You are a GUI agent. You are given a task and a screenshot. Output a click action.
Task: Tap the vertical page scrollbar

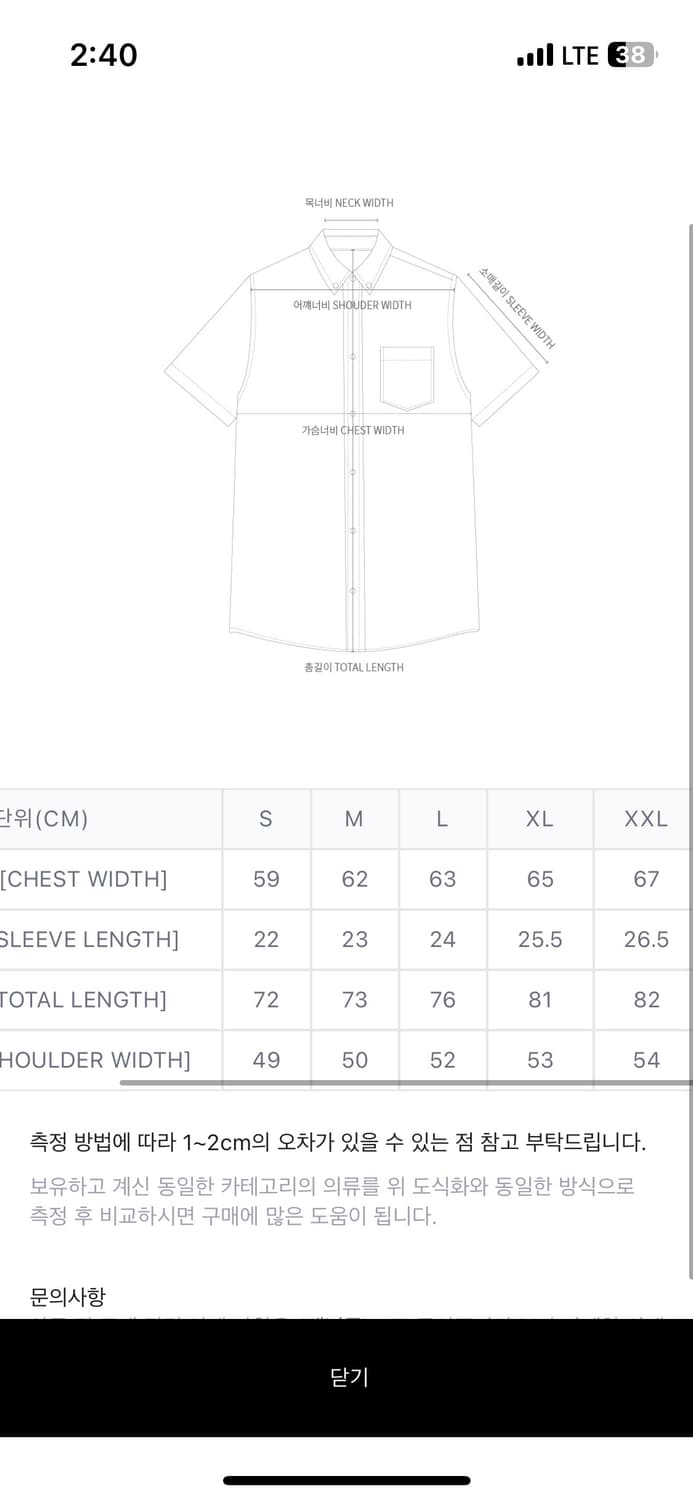pyautogui.click(x=689, y=750)
